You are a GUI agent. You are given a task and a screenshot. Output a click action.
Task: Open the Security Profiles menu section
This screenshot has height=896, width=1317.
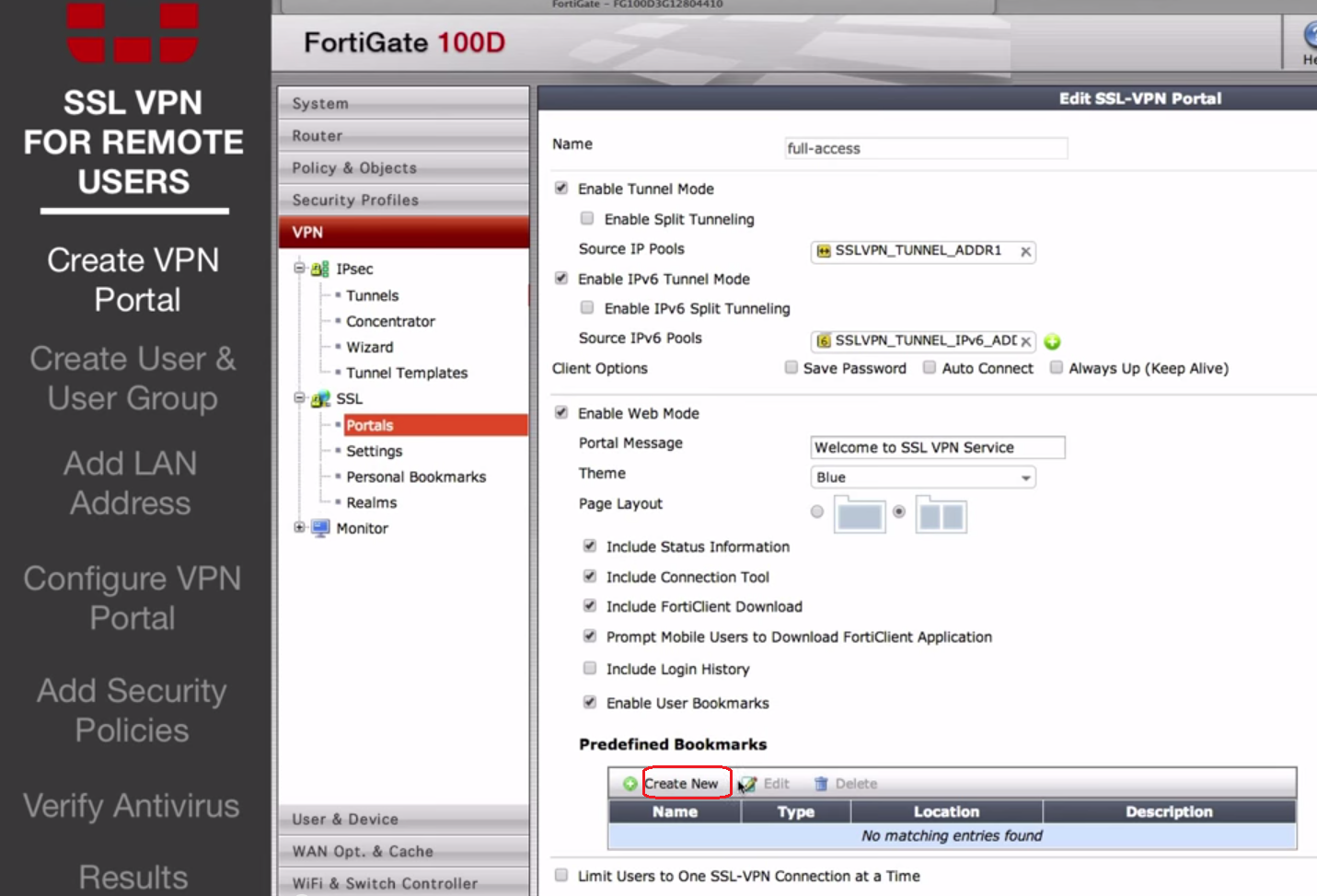[x=404, y=201]
